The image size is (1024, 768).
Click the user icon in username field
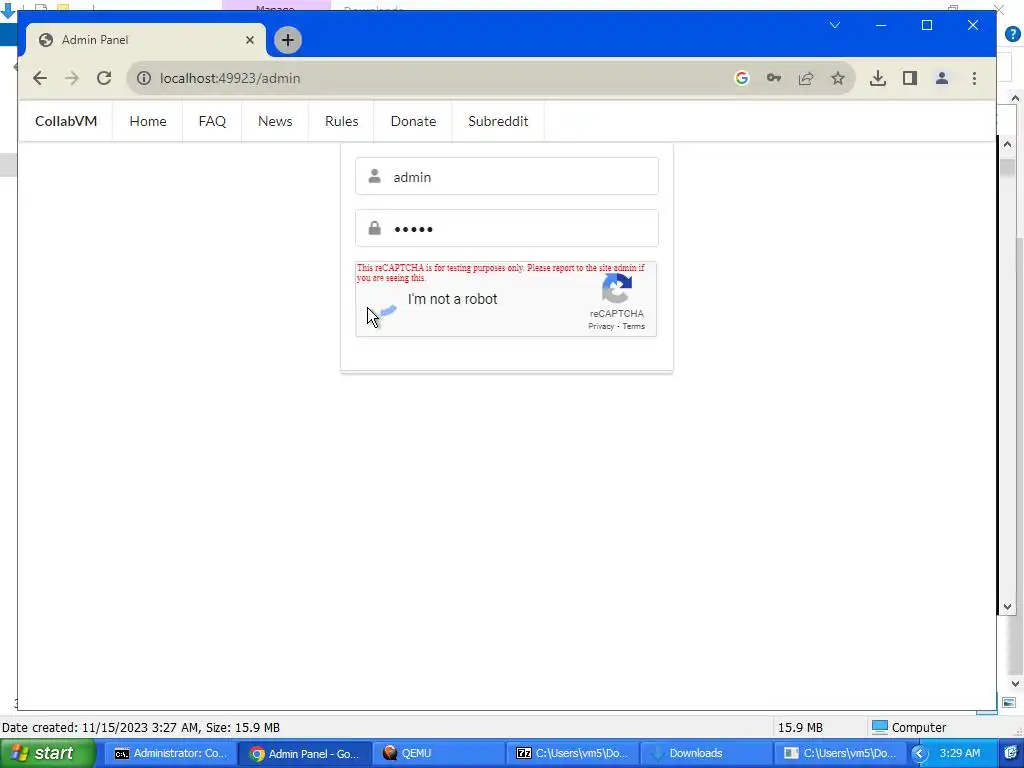click(374, 176)
